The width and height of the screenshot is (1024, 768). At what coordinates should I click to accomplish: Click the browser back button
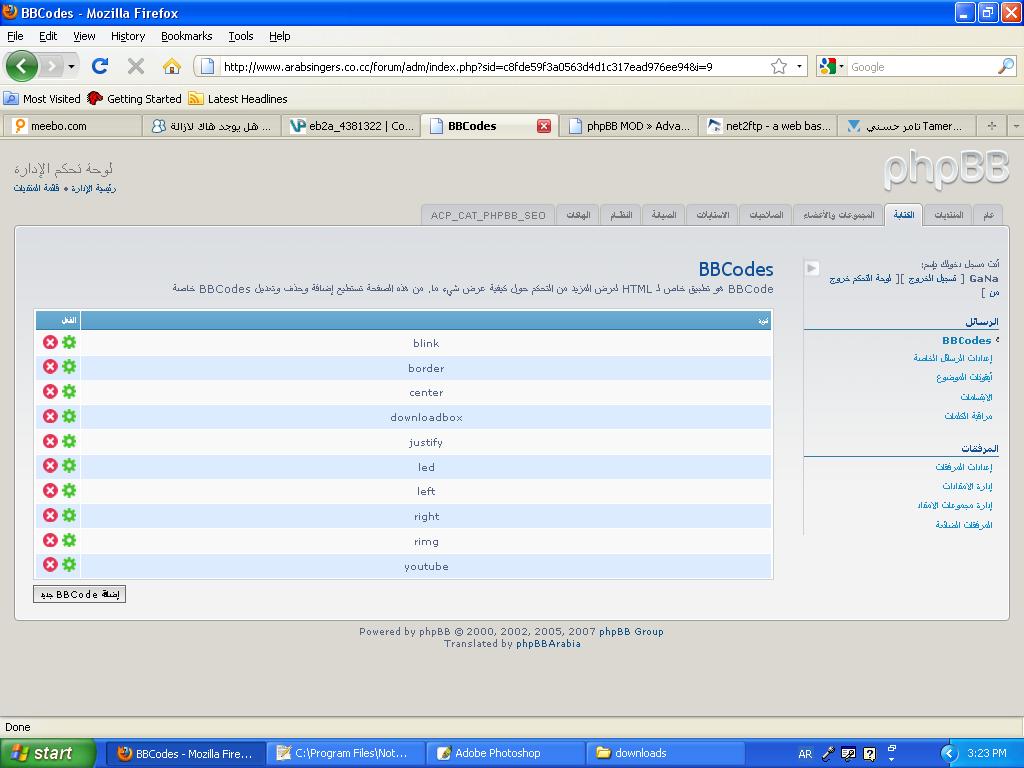click(22, 66)
